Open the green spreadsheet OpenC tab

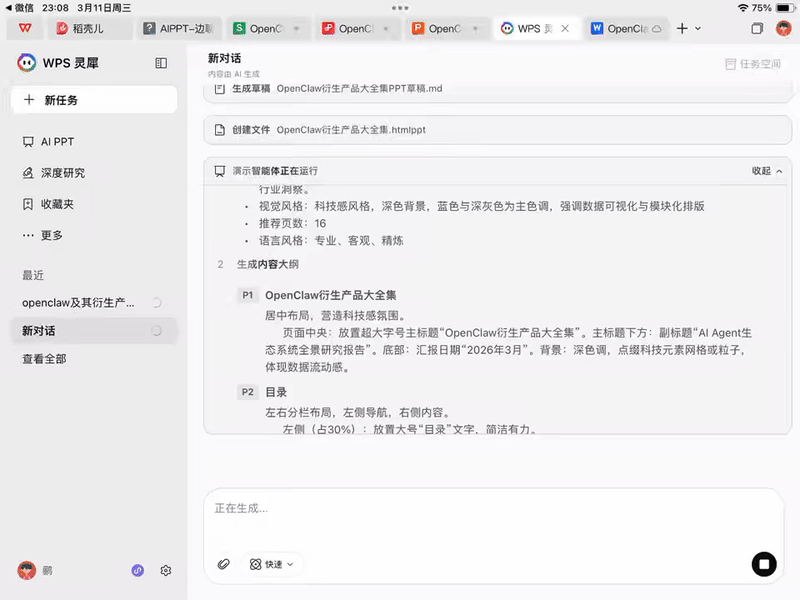click(268, 29)
